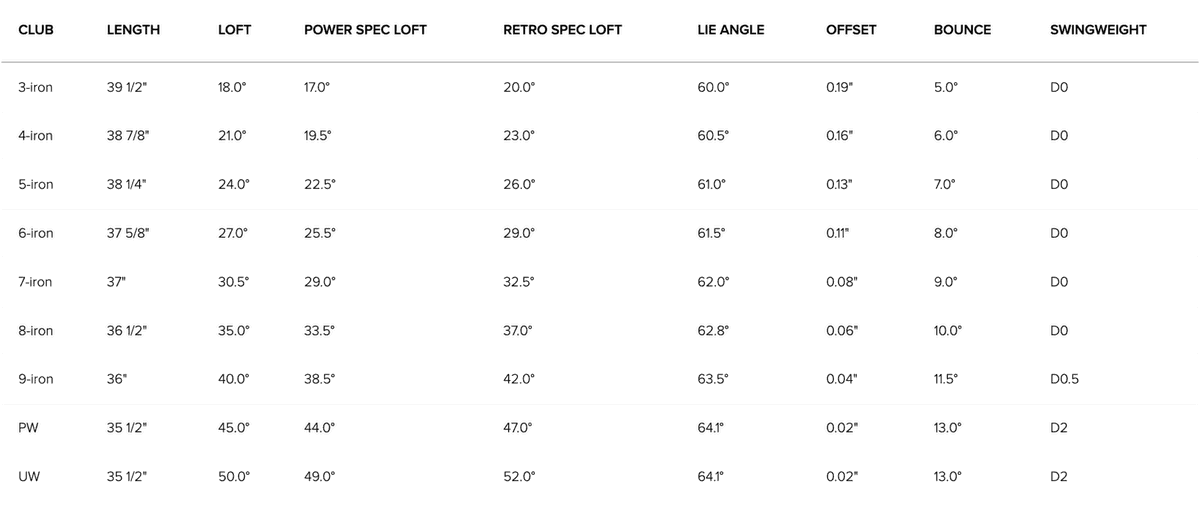Click the 9-iron bounce 11.5° cell
This screenshot has width=1200, height=510.
tap(945, 380)
